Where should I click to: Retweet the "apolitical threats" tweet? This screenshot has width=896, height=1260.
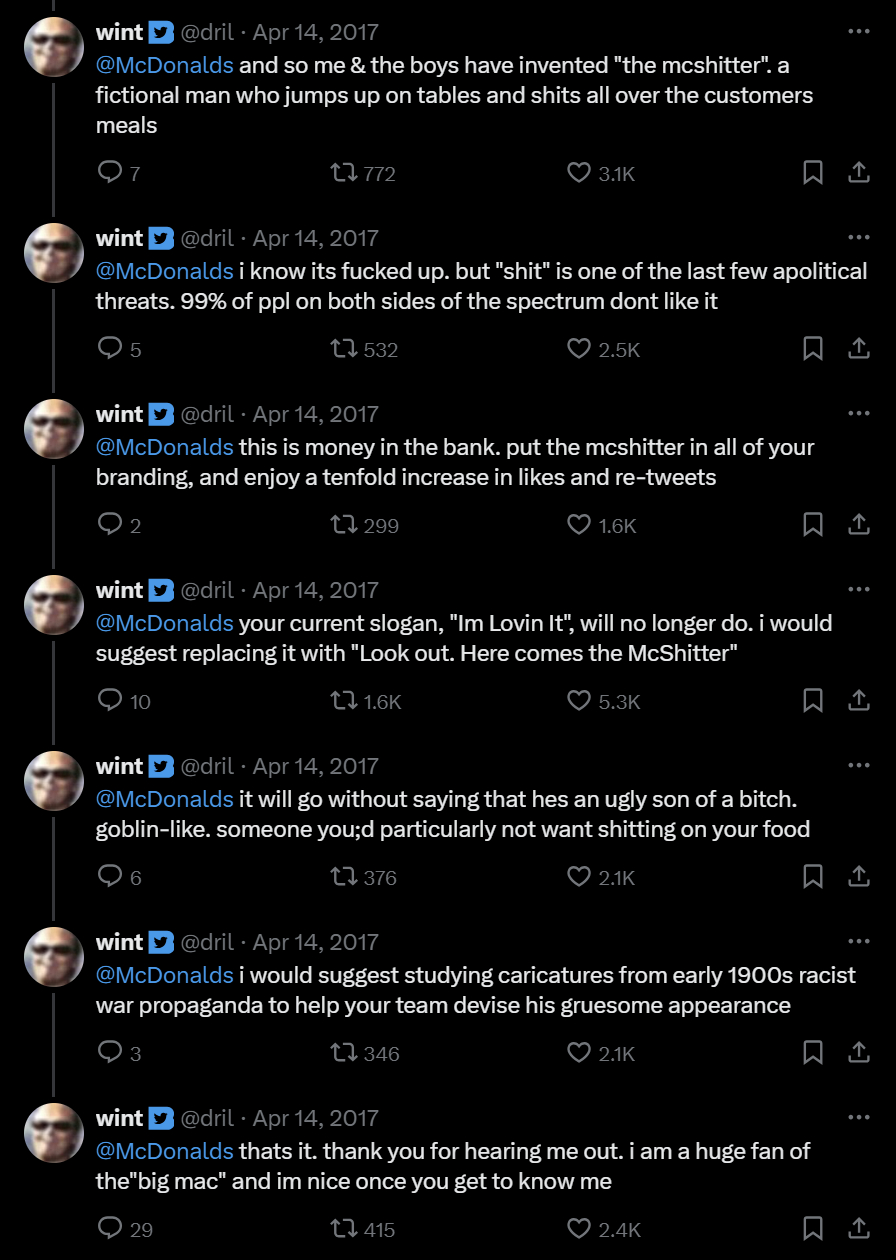click(344, 349)
